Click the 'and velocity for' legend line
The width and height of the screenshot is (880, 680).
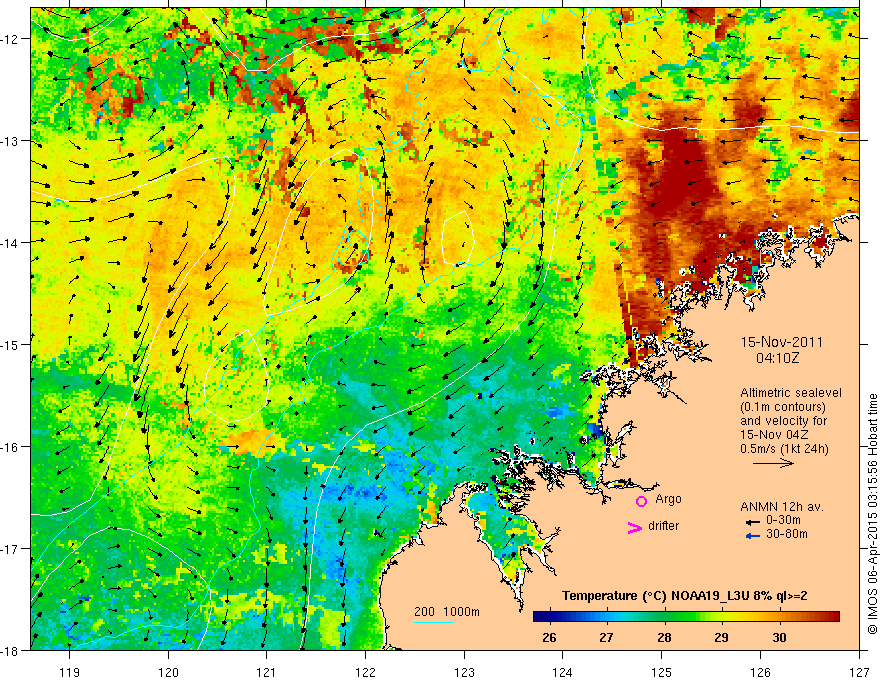[x=783, y=420]
